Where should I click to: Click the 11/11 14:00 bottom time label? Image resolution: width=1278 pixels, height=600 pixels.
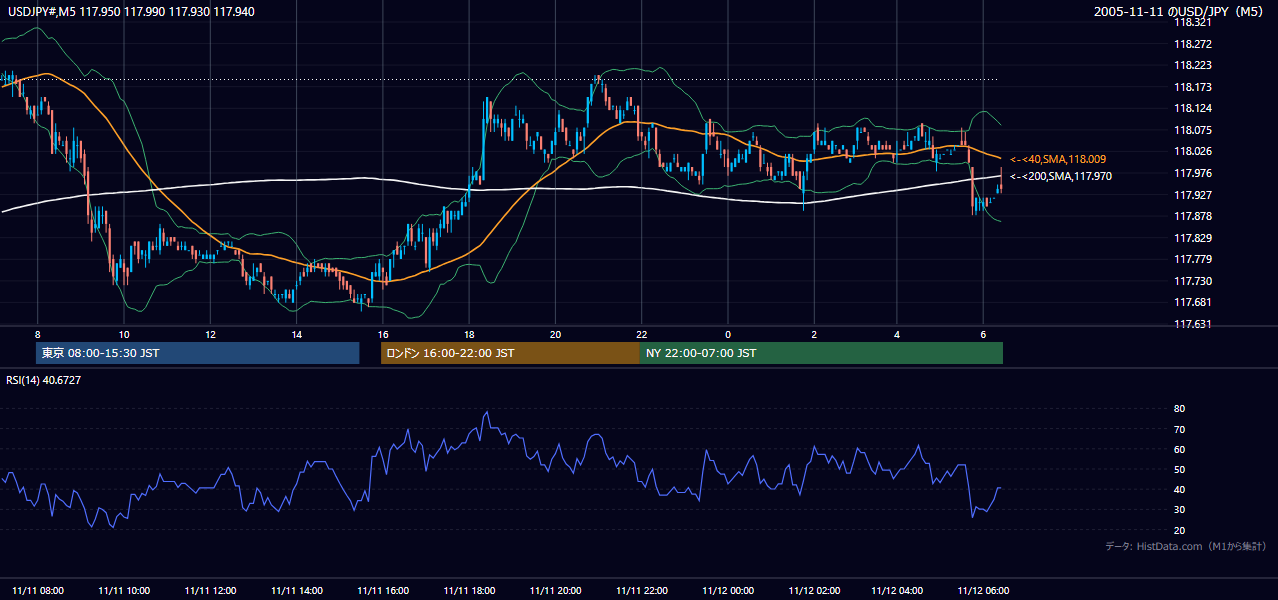point(296,591)
